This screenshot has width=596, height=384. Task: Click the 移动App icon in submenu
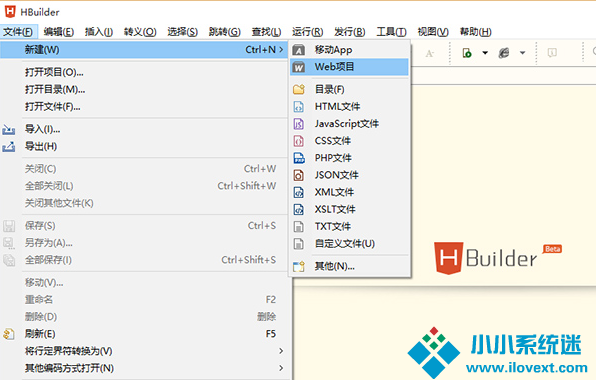click(299, 50)
